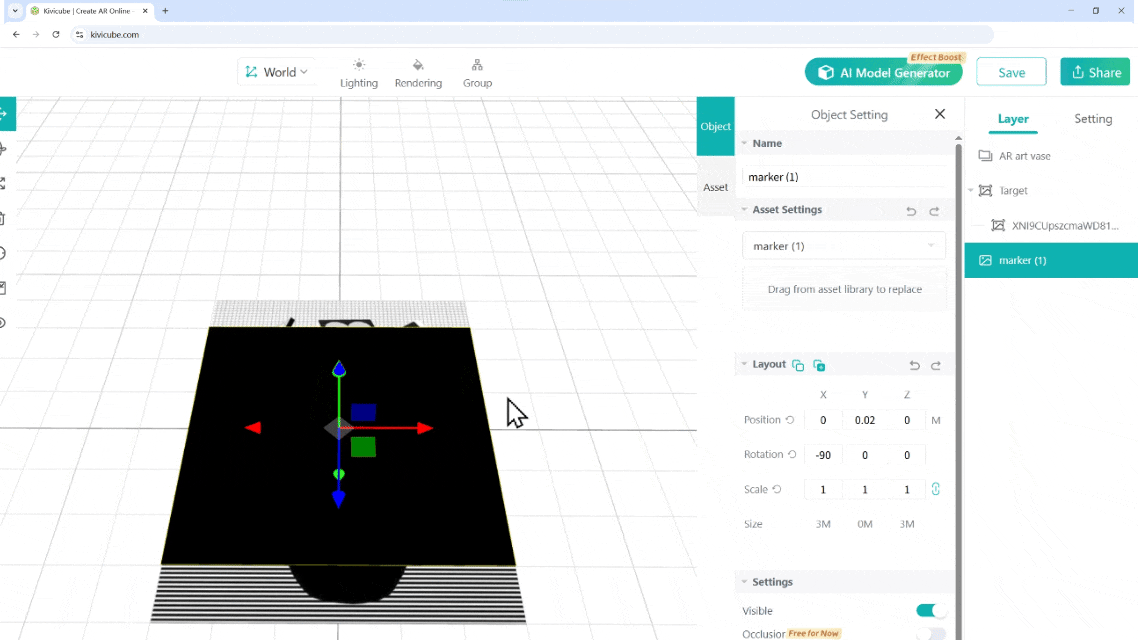Toggle the Visible switch off
This screenshot has width=1138, height=640.
[930, 611]
